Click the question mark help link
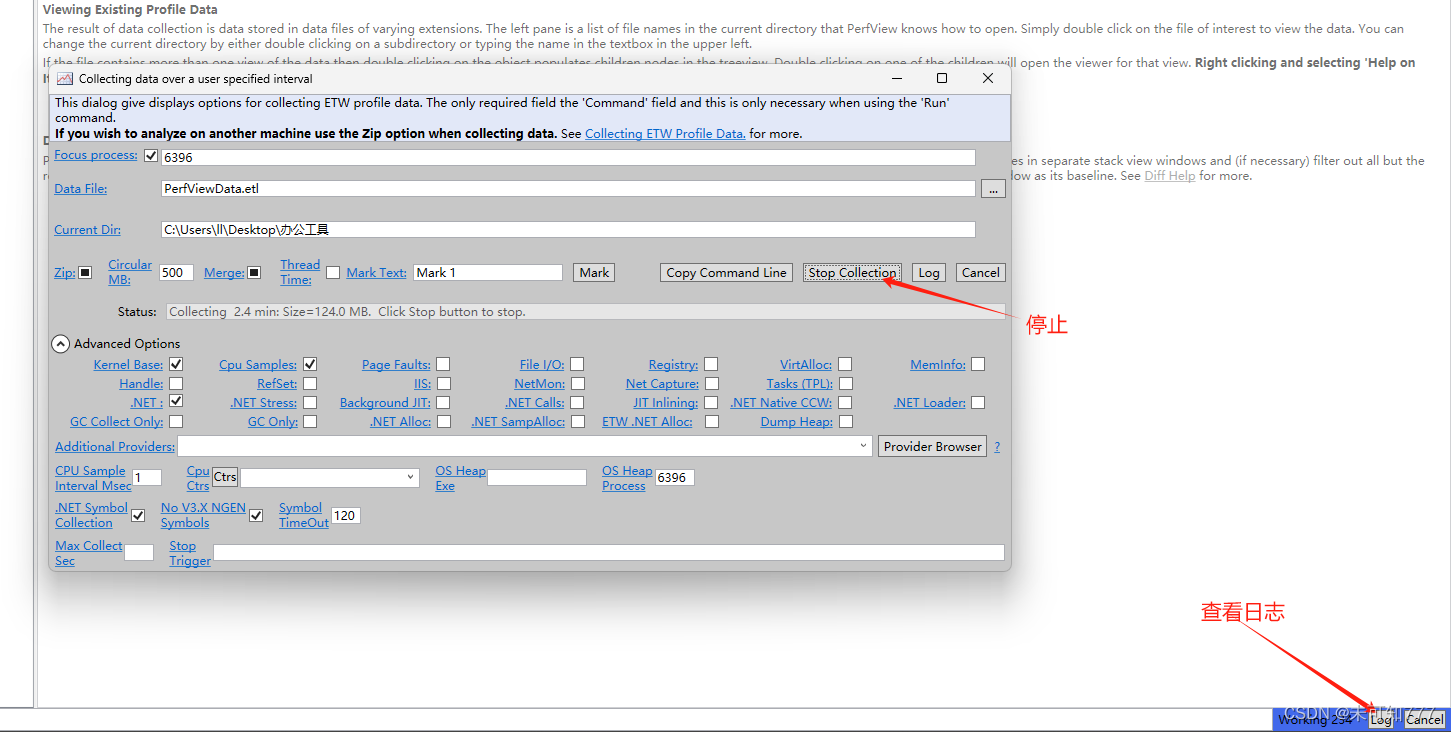The image size is (1451, 732). click(x=997, y=446)
